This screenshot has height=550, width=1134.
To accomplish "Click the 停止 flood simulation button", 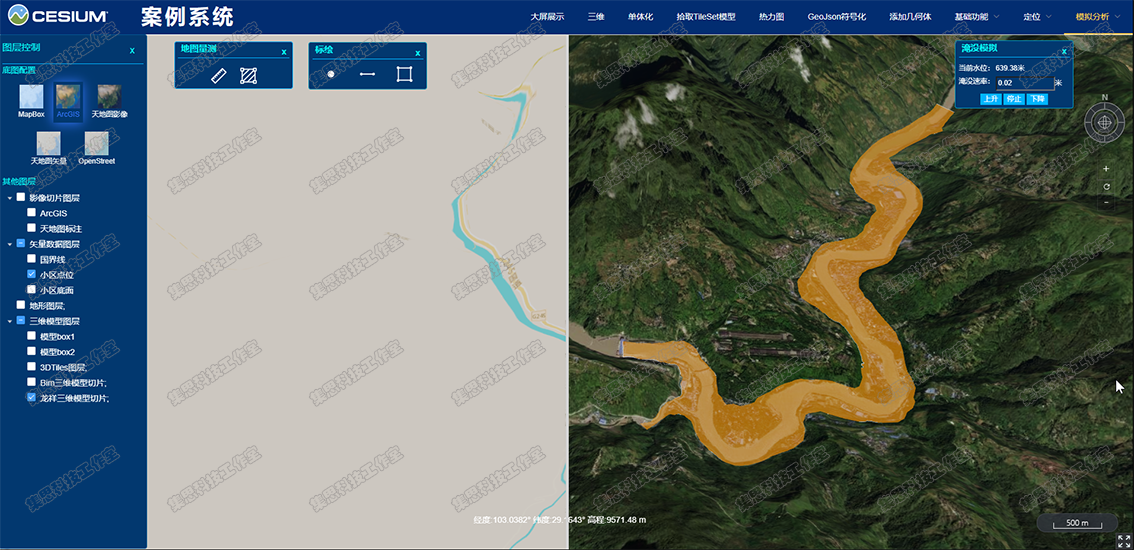I will point(1013,98).
